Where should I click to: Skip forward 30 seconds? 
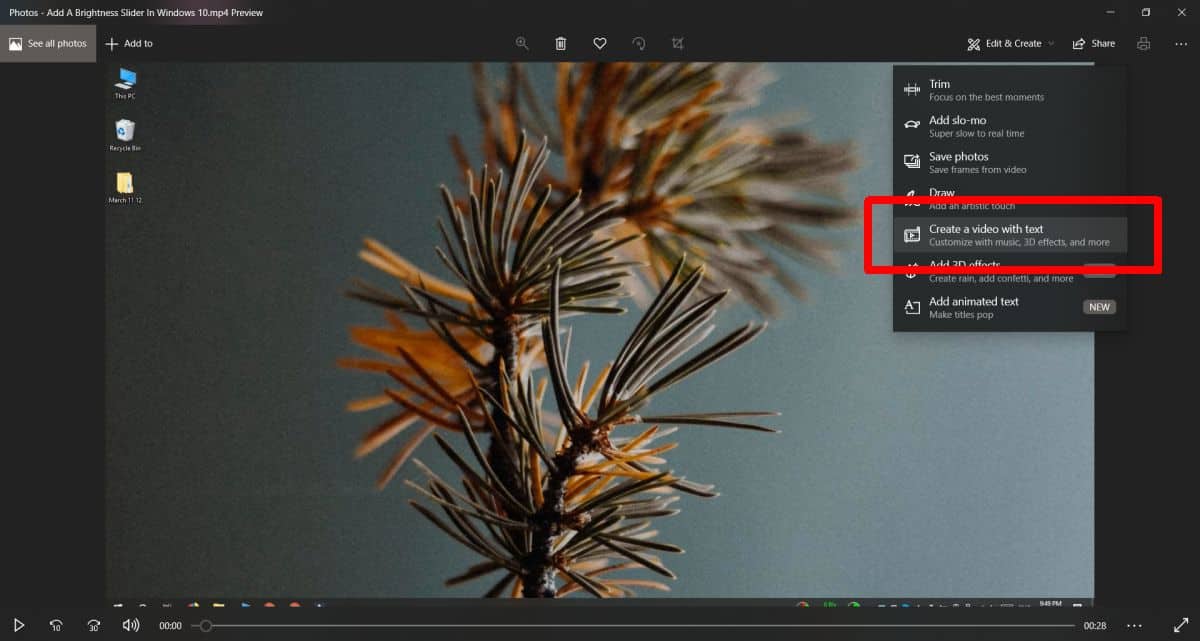coord(93,625)
